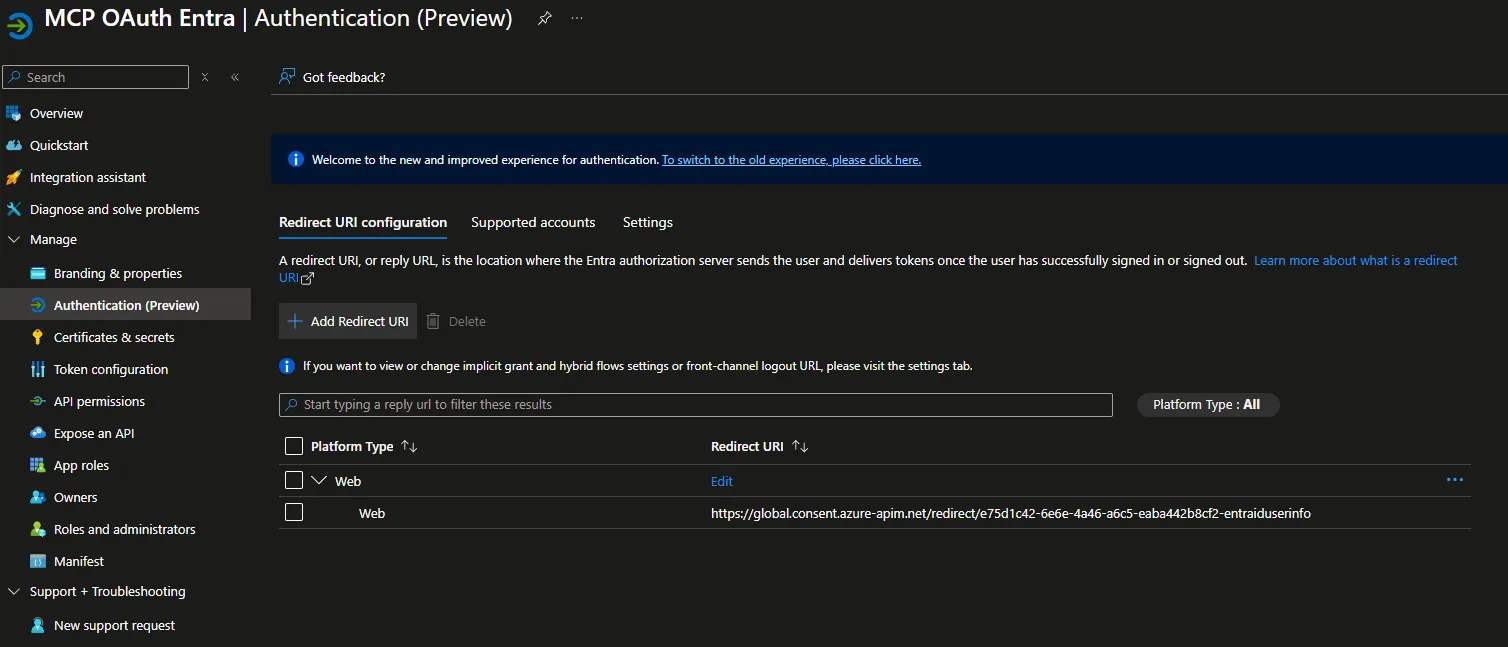This screenshot has height=647, width=1508.
Task: Open Authentication (Preview) in the sidebar
Action: [x=125, y=305]
